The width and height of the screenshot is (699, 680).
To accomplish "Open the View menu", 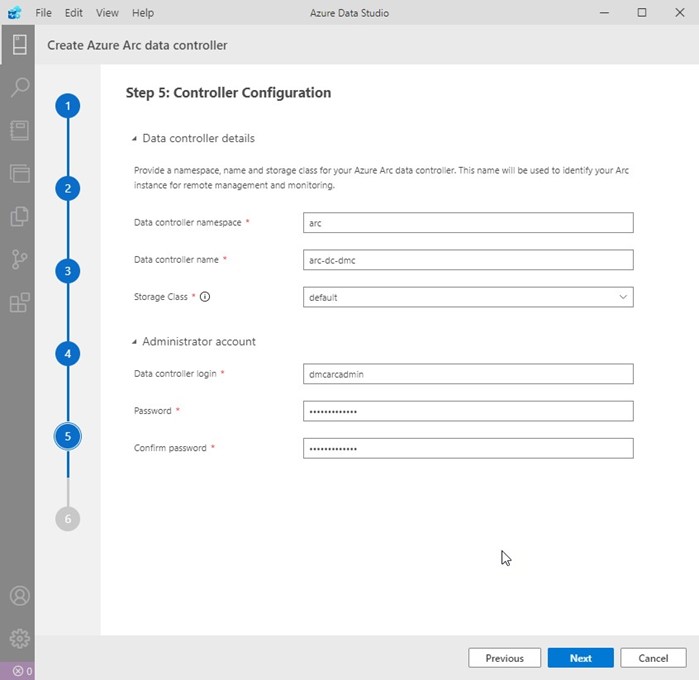I will tap(107, 13).
